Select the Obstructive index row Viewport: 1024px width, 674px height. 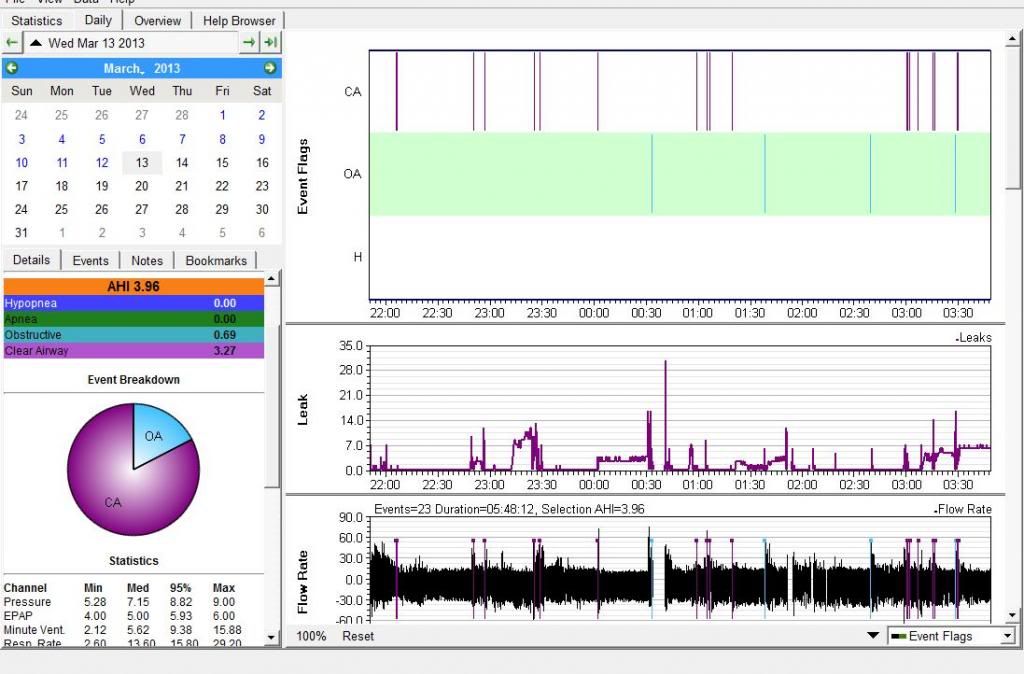click(x=133, y=335)
